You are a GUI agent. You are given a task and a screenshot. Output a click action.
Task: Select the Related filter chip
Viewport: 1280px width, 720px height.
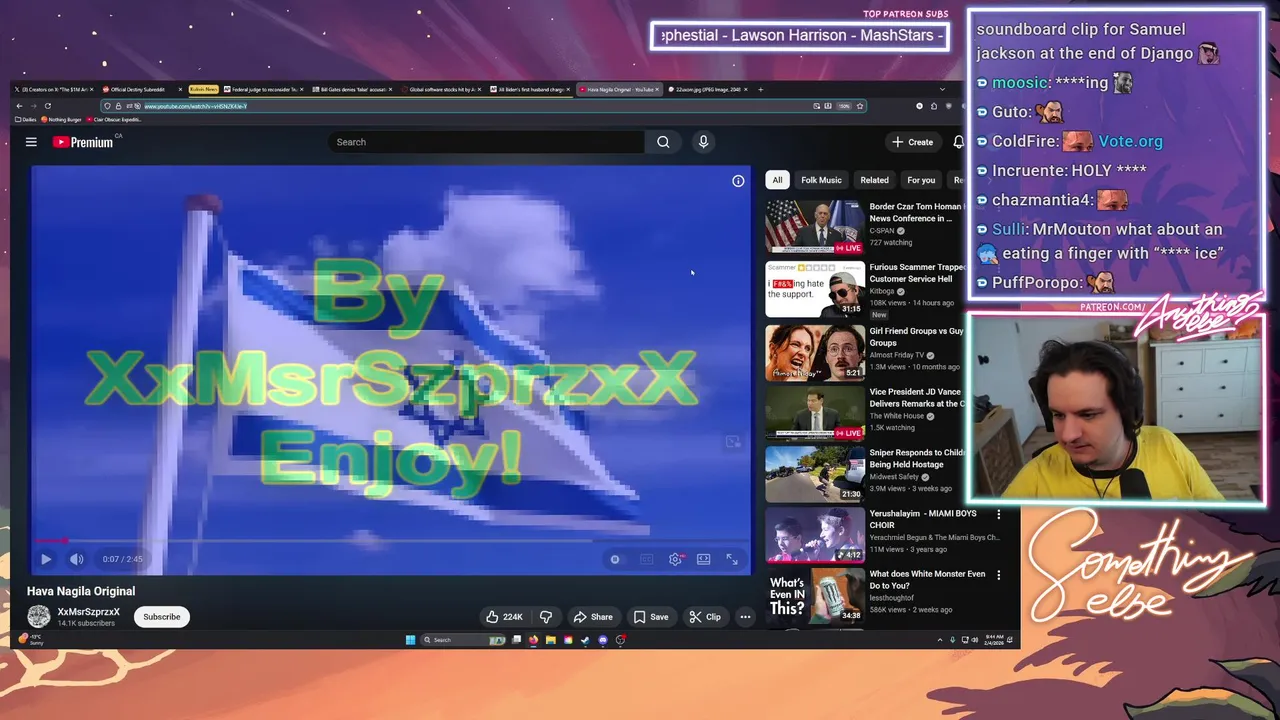[x=874, y=180]
